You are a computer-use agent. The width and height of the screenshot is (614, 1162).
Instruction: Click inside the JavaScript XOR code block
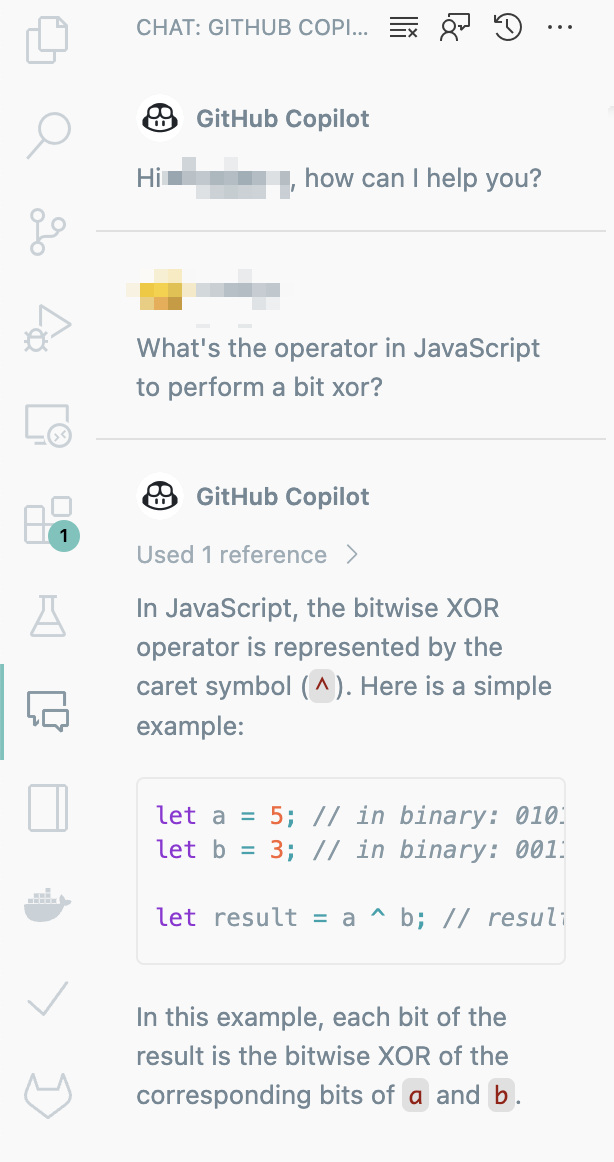pyautogui.click(x=351, y=871)
